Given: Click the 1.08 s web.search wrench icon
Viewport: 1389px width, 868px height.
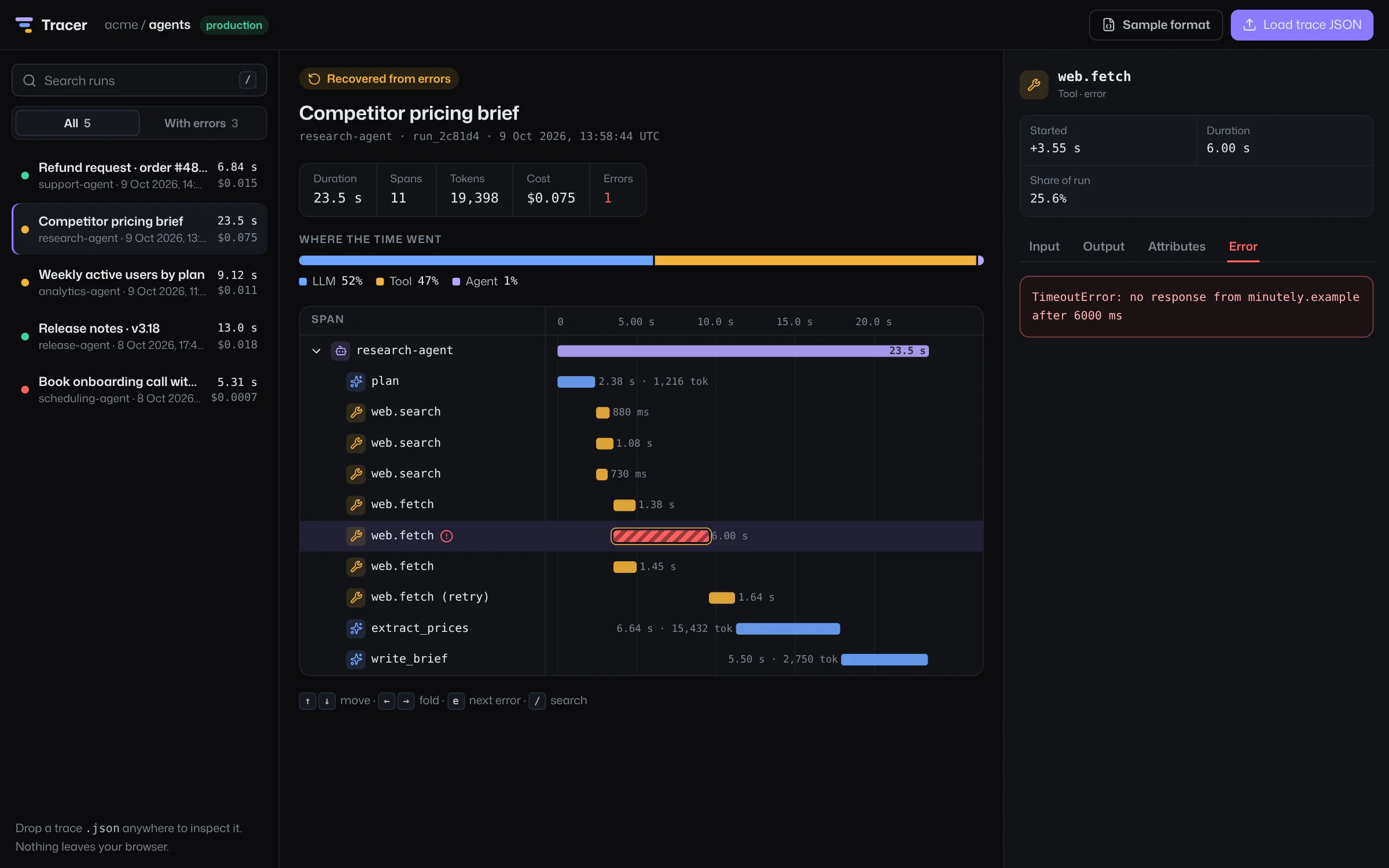Looking at the screenshot, I should [x=356, y=443].
